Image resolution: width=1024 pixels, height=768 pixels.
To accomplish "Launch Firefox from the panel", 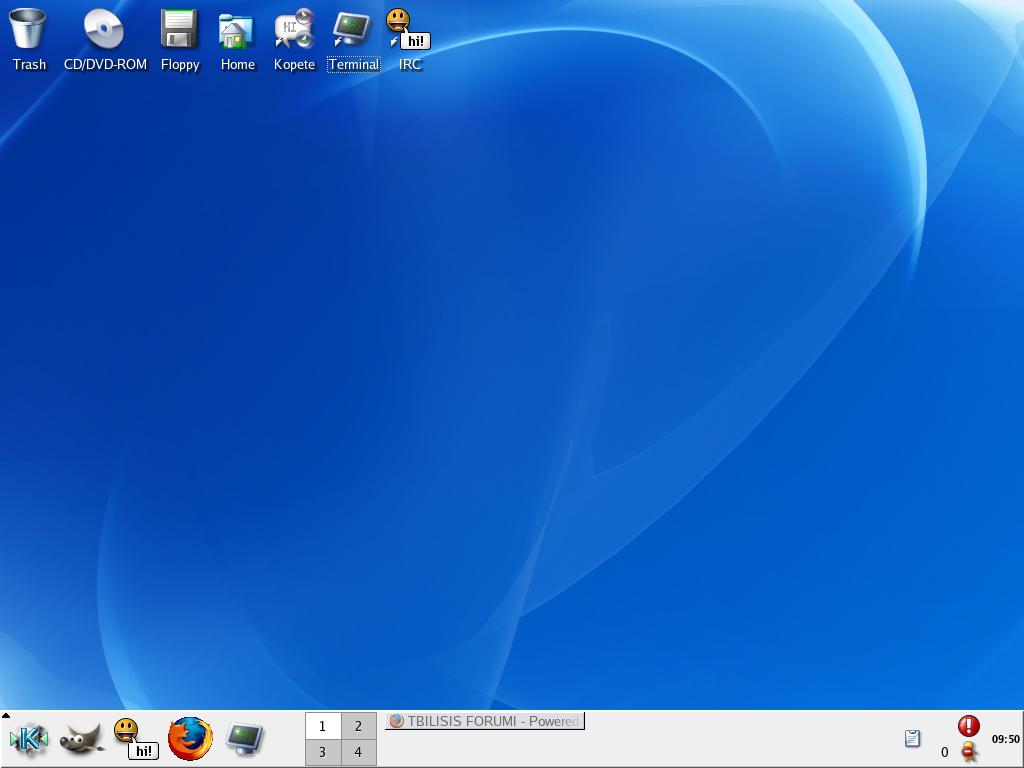I will click(x=190, y=740).
